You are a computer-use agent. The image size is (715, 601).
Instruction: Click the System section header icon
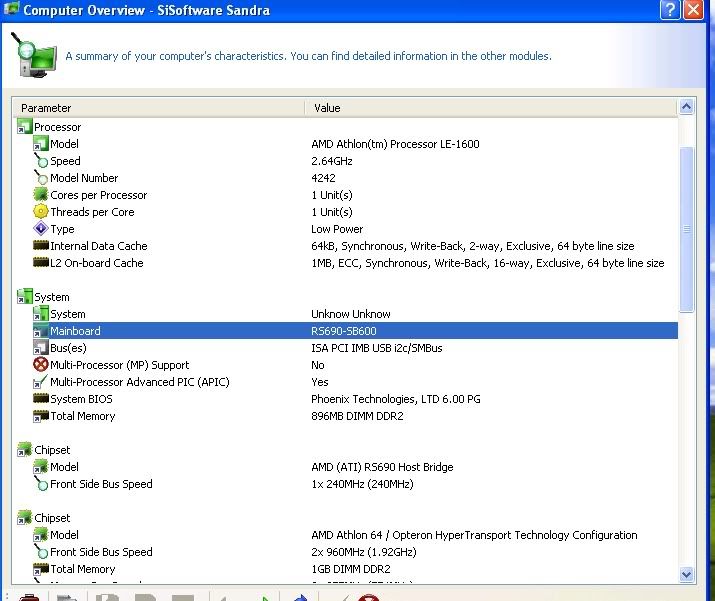(x=25, y=297)
